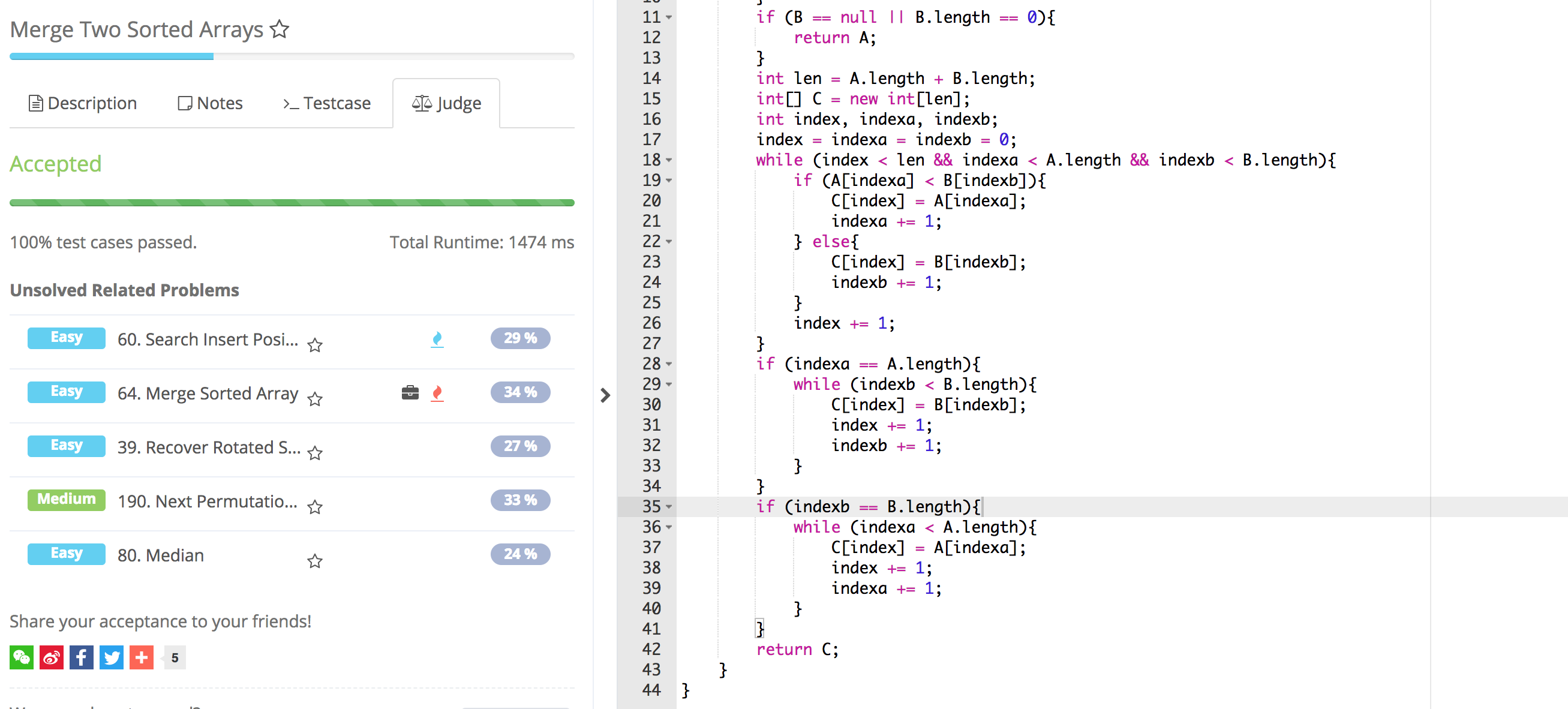Click the blue problem progress bar

(x=112, y=56)
